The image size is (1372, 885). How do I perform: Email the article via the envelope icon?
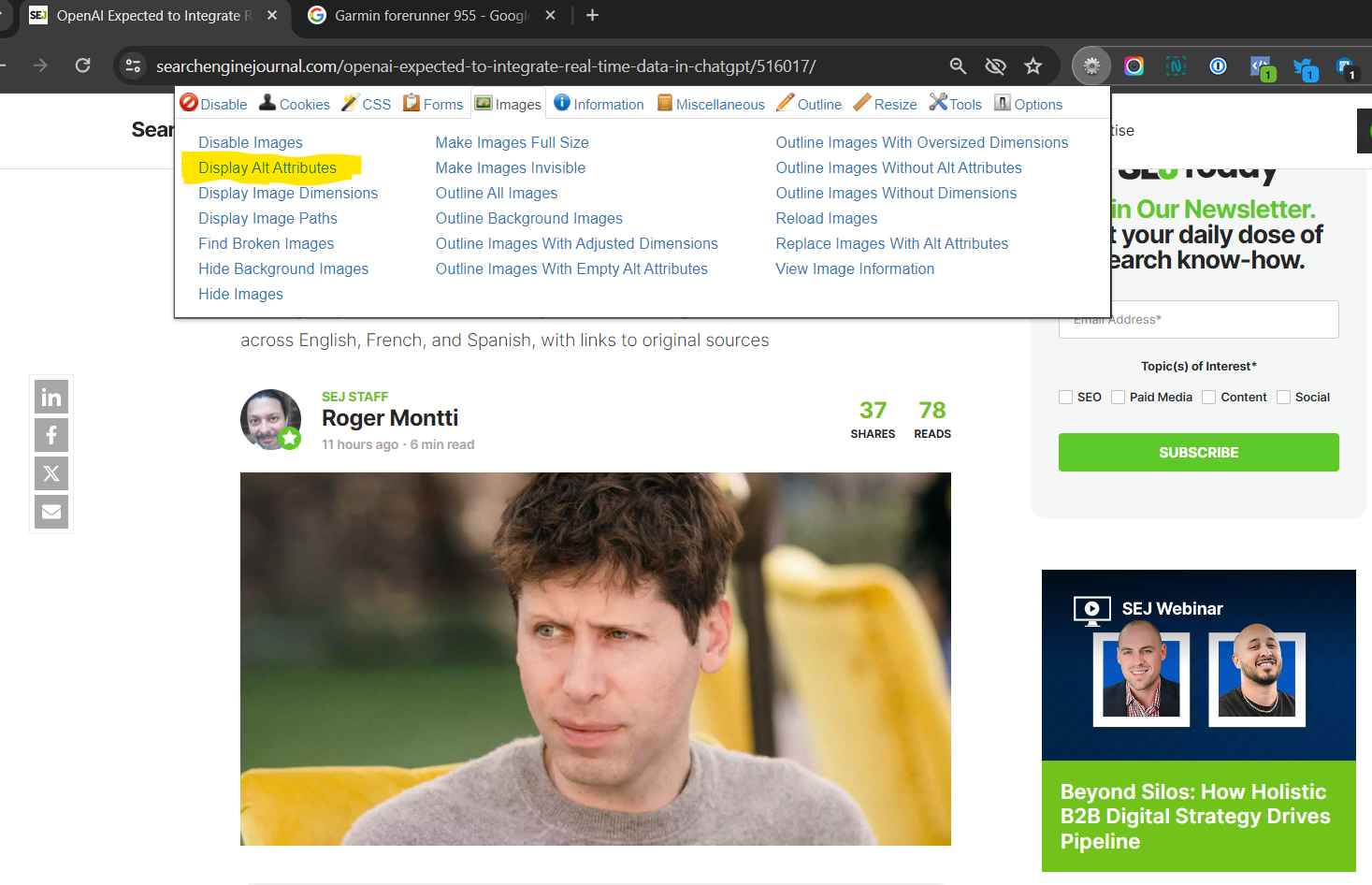coord(51,512)
